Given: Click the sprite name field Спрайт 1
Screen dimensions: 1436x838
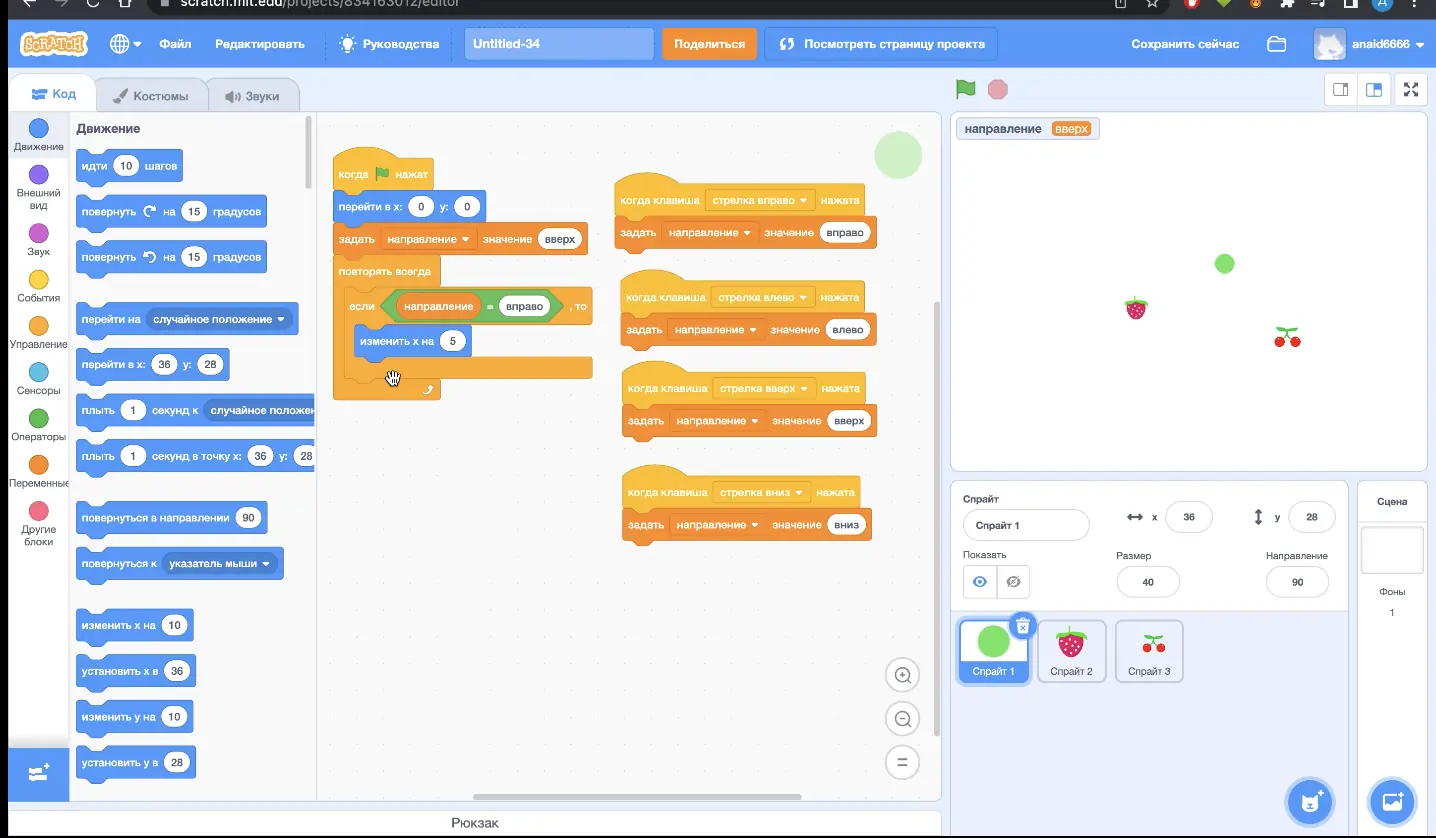Looking at the screenshot, I should pos(1026,525).
